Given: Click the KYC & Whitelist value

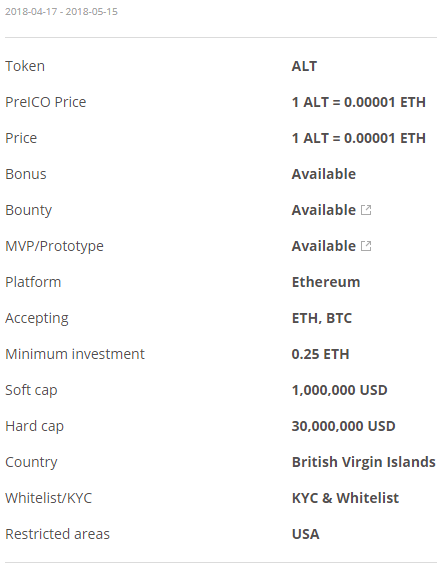Looking at the screenshot, I should click(x=345, y=498).
